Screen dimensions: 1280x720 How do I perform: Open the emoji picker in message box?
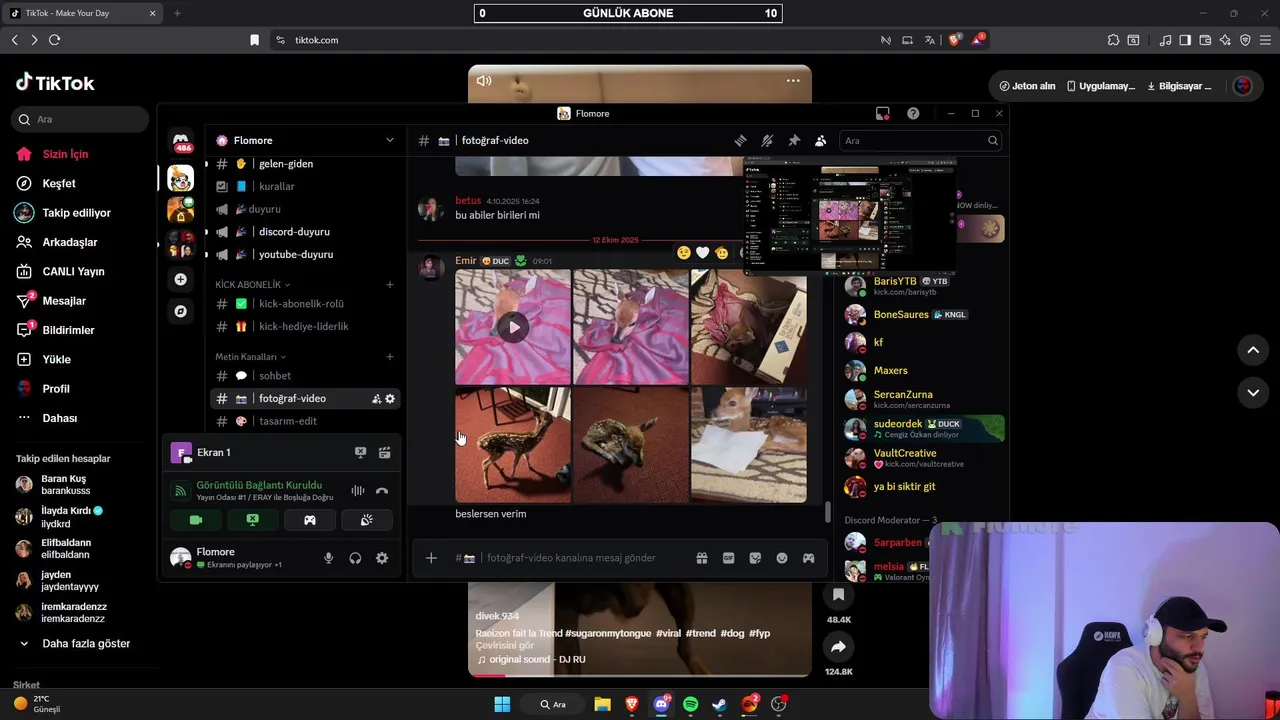click(782, 558)
